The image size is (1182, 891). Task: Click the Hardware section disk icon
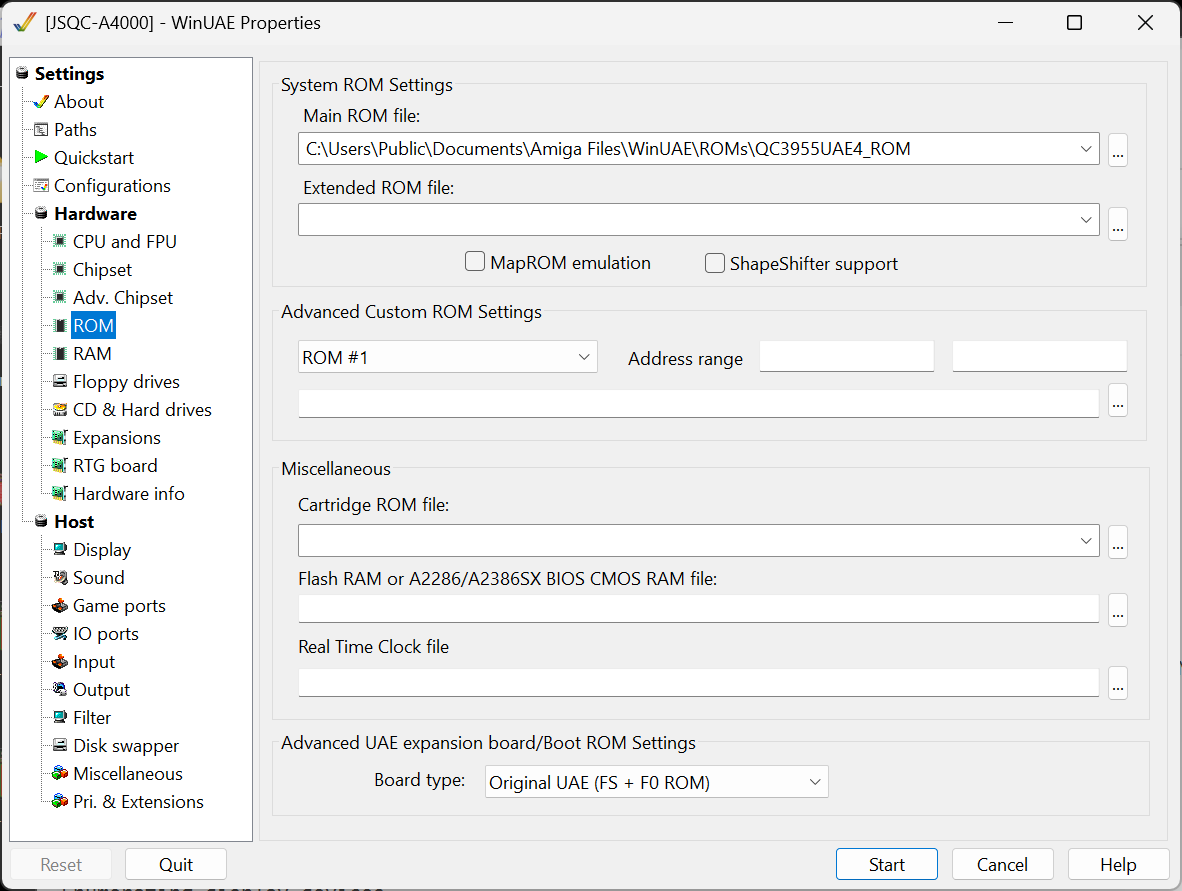[41, 213]
